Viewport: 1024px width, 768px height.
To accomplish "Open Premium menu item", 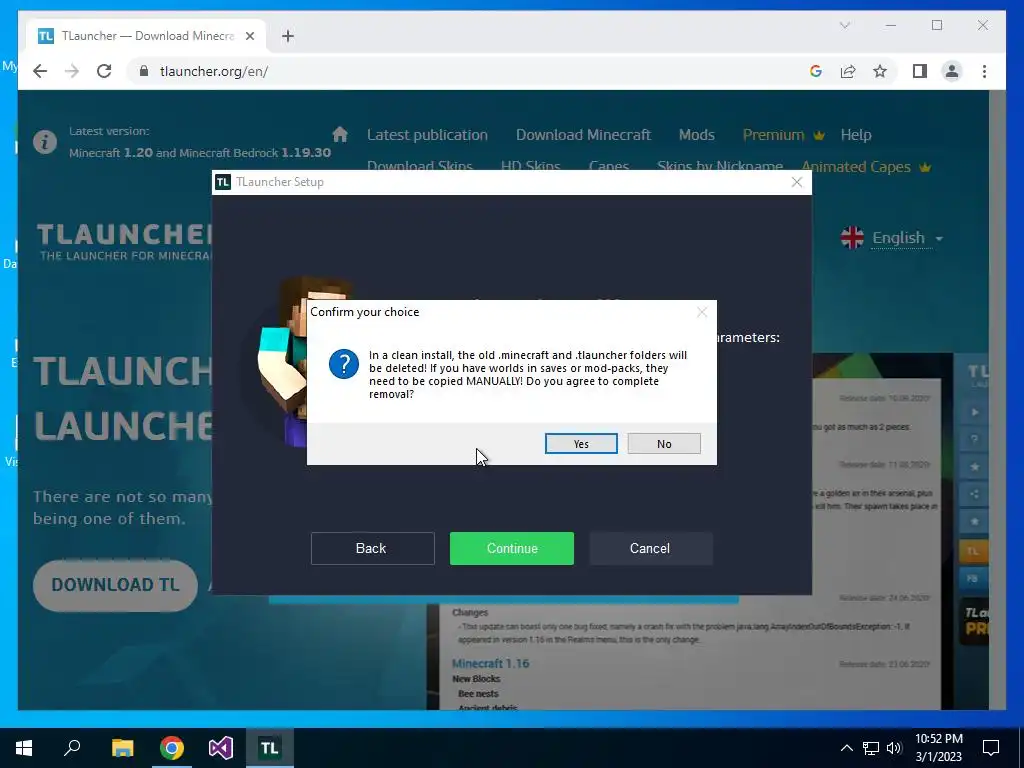I will pyautogui.click(x=783, y=135).
